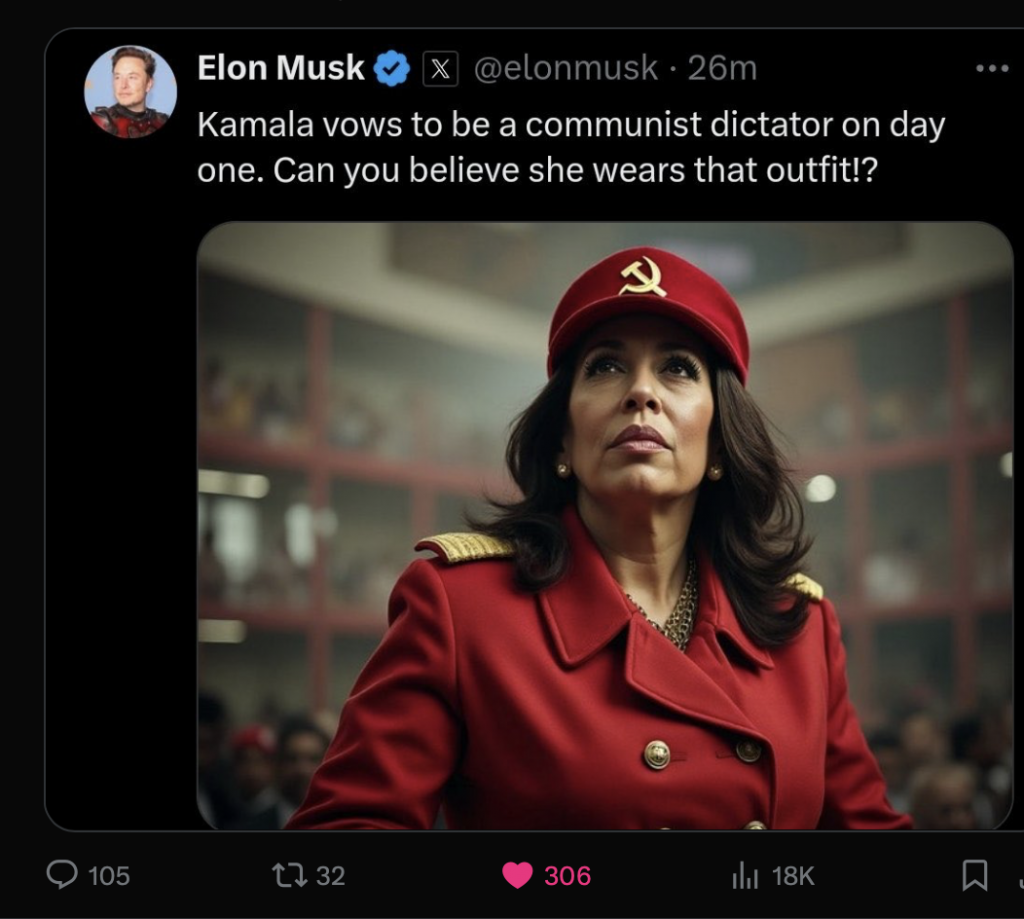The width and height of the screenshot is (1024, 919).
Task: Click the @elonmusk handle
Action: click(x=565, y=68)
